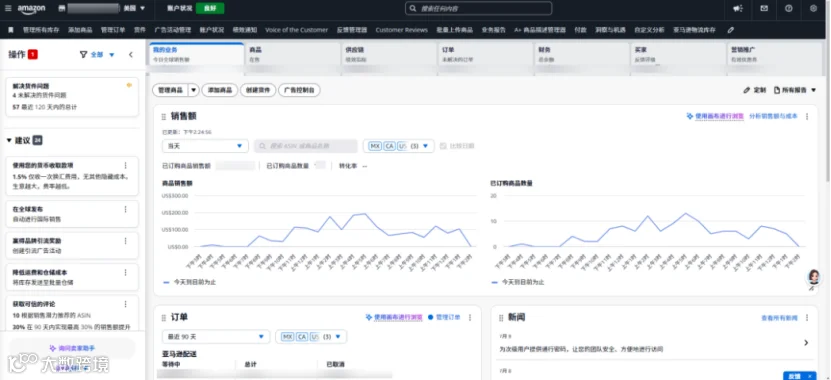Click the three-dot menu on 降低运费和仓储成本 card
The height and width of the screenshot is (380, 831).
[126, 272]
